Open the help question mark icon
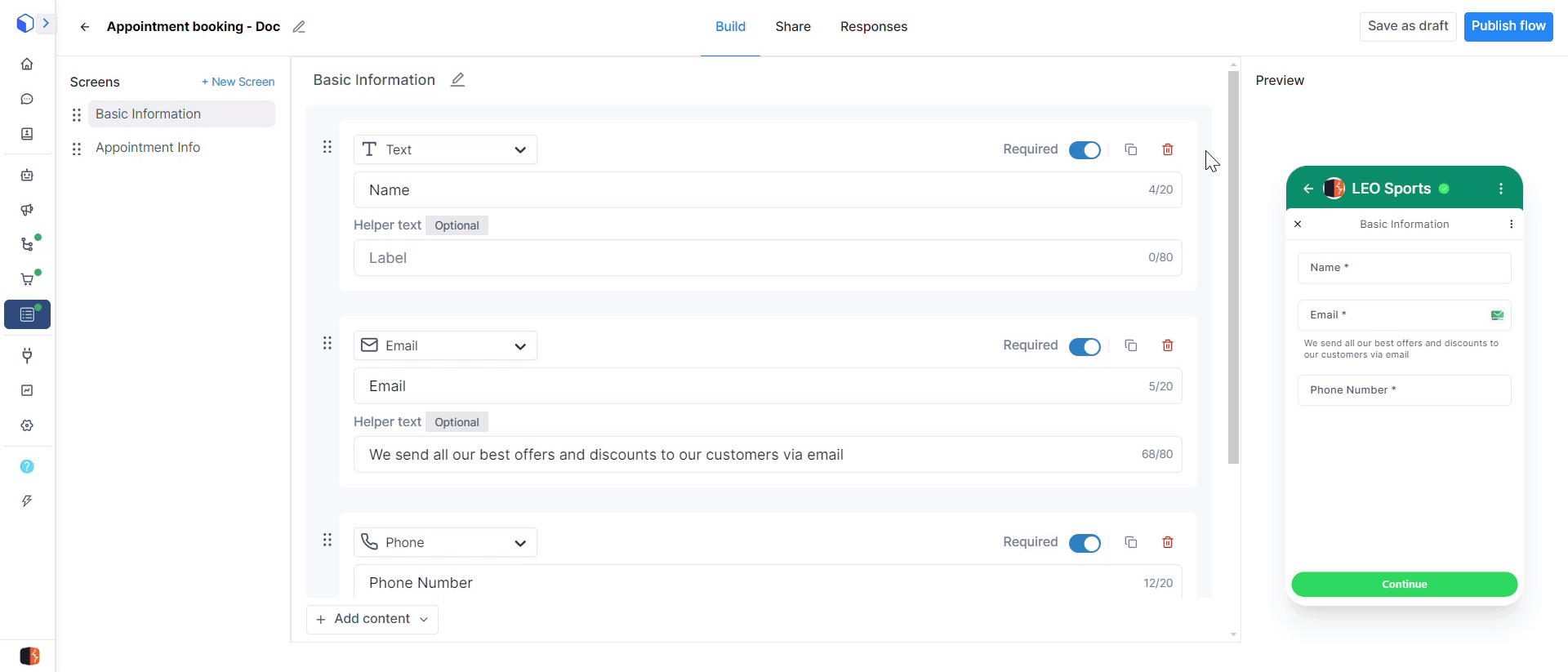 (27, 466)
